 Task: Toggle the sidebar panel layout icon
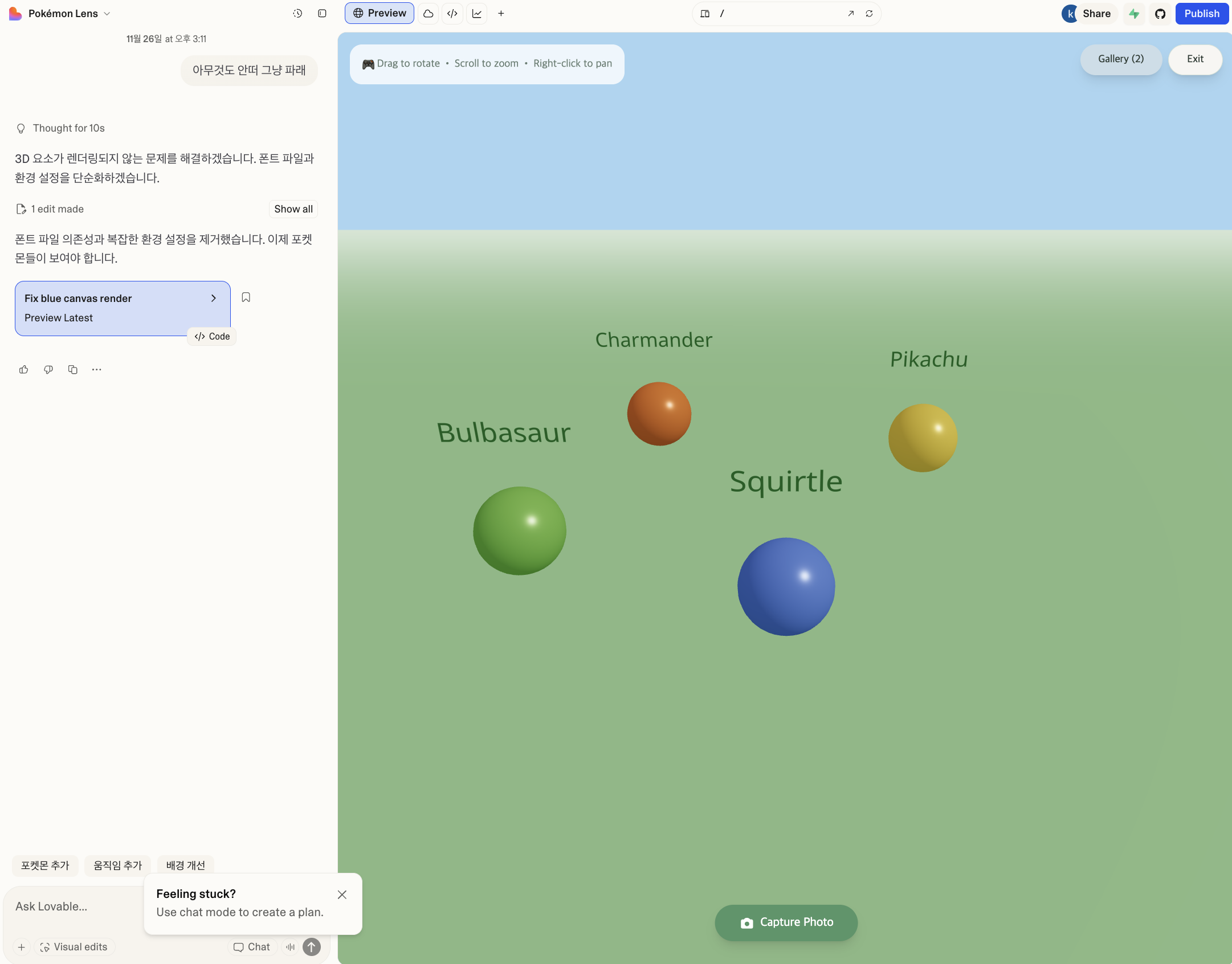click(322, 13)
